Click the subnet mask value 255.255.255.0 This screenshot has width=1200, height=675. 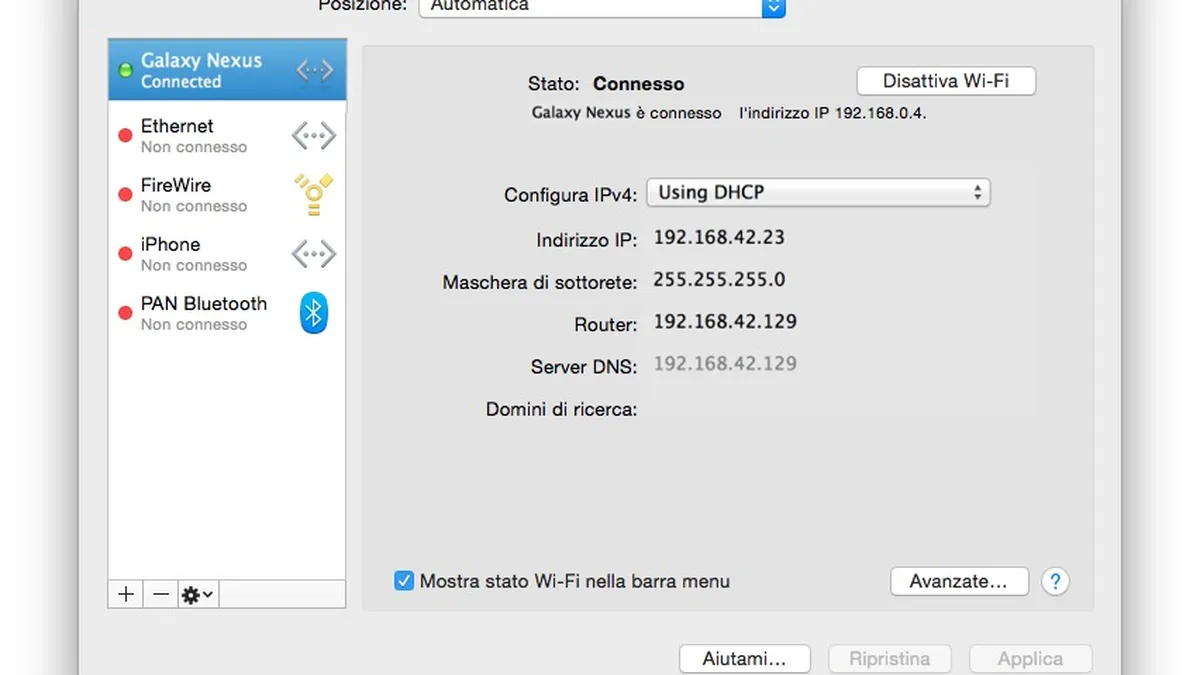tap(719, 280)
